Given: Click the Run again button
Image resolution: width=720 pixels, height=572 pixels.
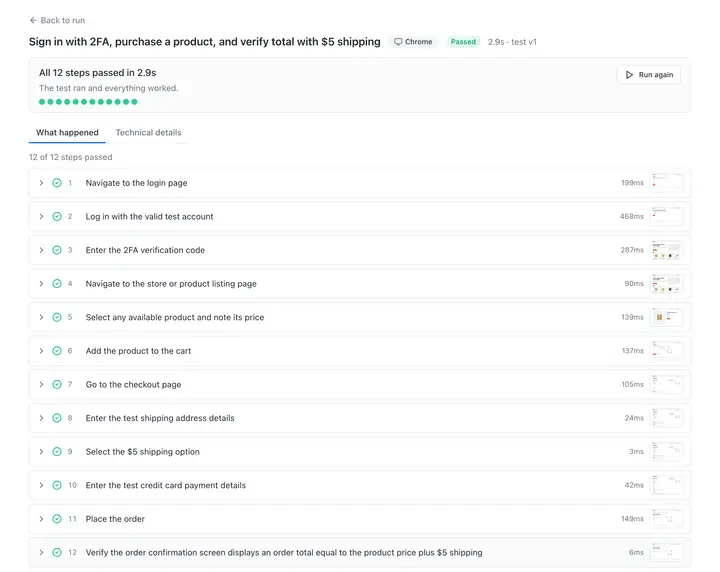Looking at the screenshot, I should coord(649,75).
